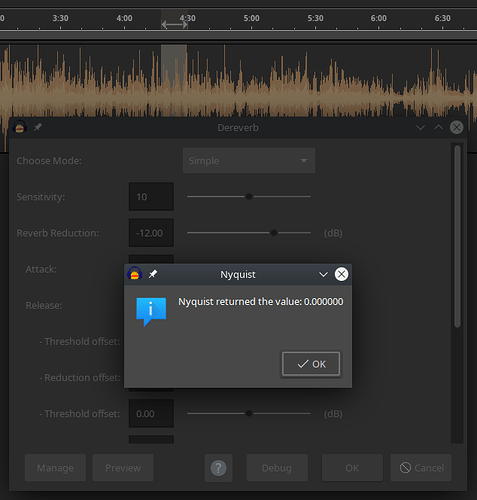Click the Sensitivity slider handle
The height and width of the screenshot is (500, 477).
tap(249, 197)
